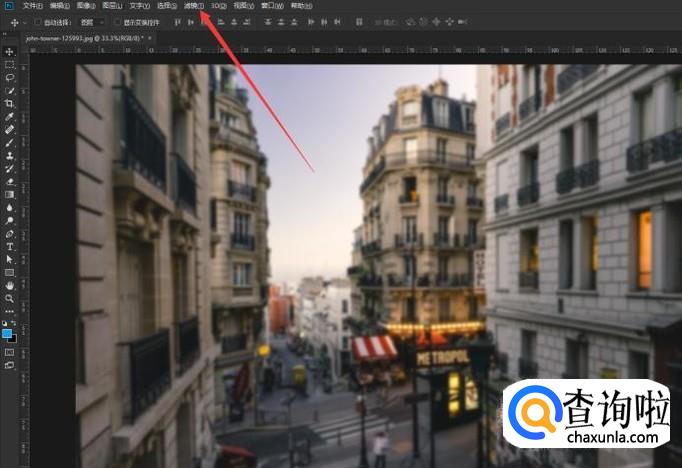
Task: Open the Auto-Select layer/group dropdown
Action: tap(92, 22)
